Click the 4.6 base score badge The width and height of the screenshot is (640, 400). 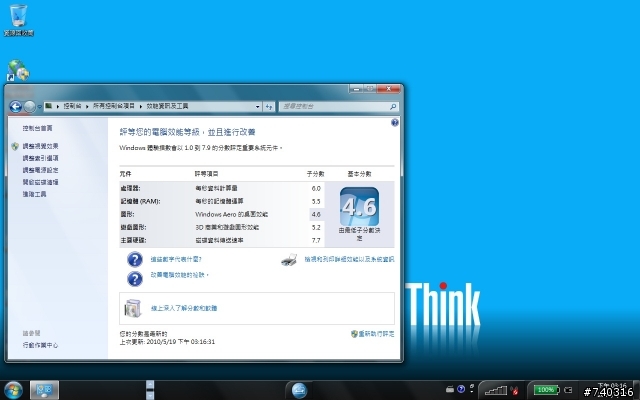(359, 207)
